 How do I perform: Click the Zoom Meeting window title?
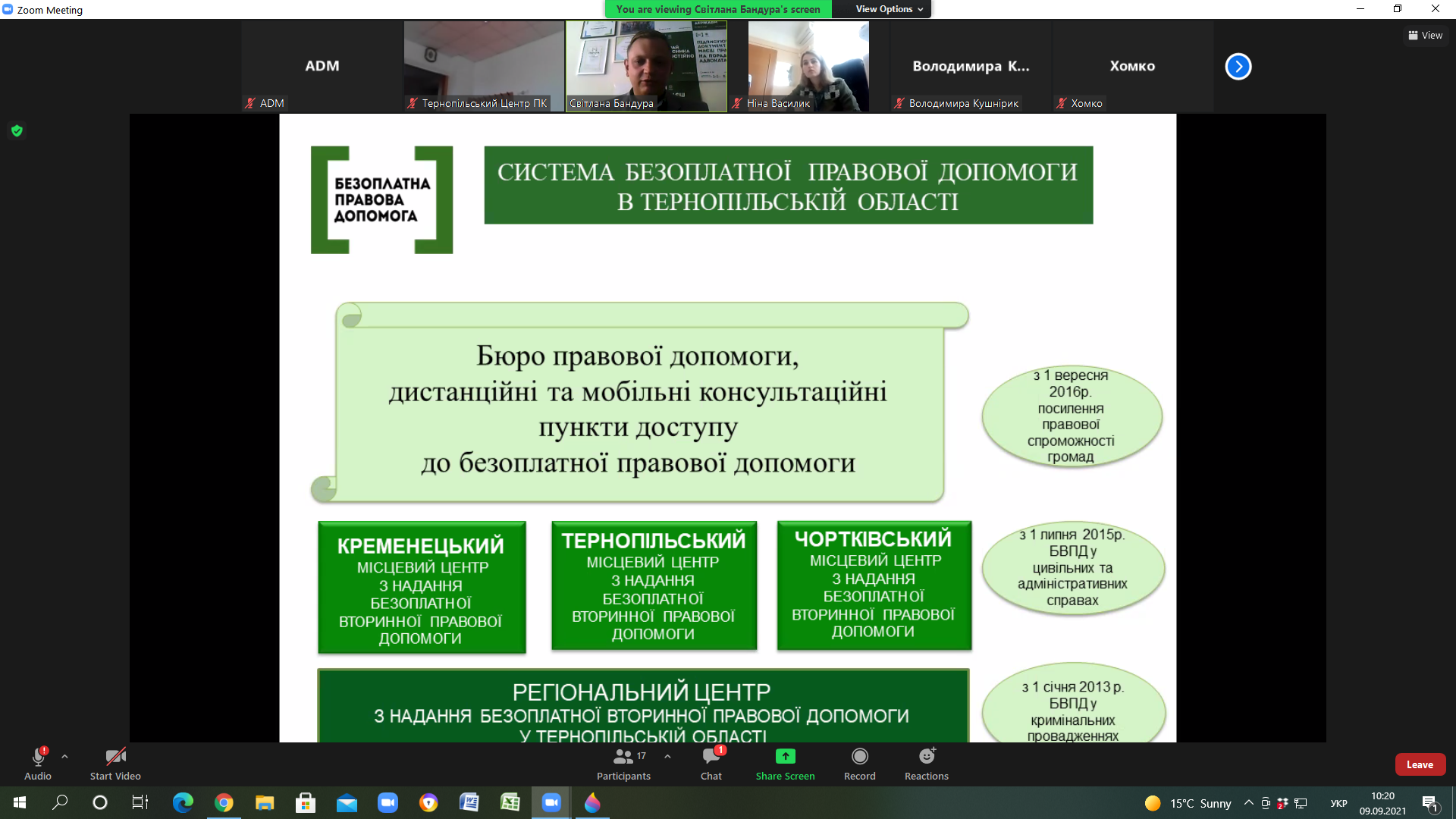pos(49,10)
